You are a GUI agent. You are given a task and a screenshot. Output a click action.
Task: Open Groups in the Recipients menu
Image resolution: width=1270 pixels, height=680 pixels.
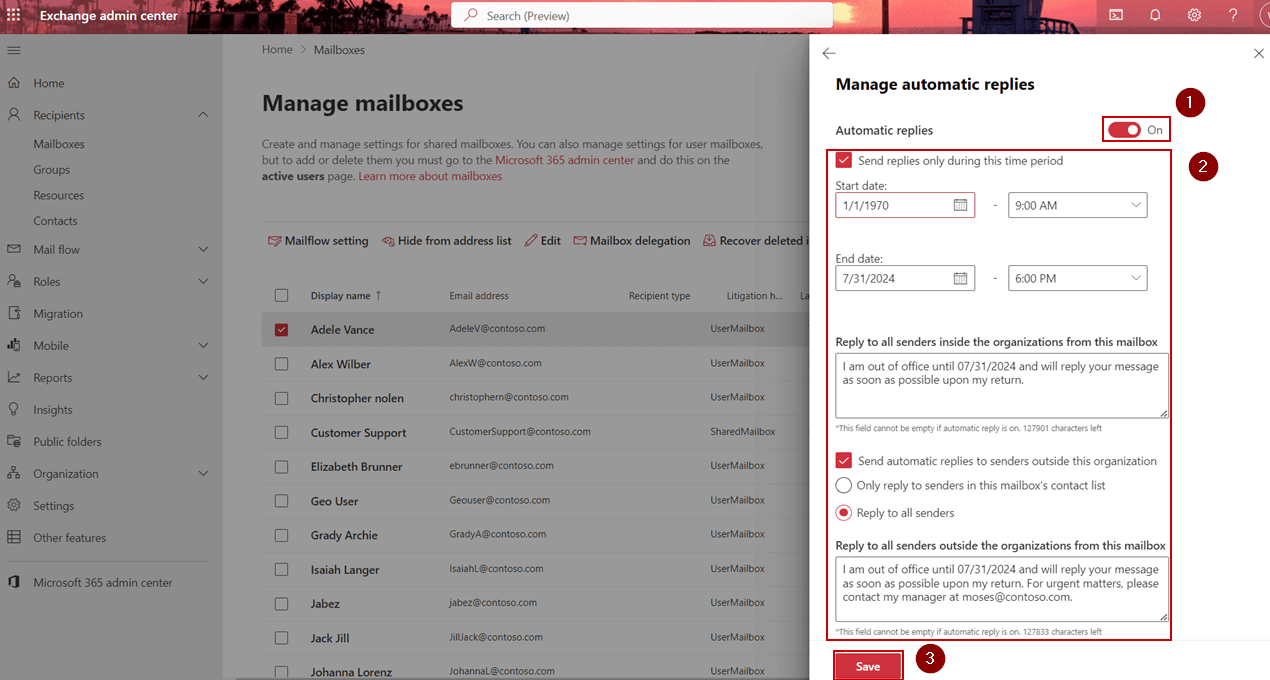tap(52, 170)
